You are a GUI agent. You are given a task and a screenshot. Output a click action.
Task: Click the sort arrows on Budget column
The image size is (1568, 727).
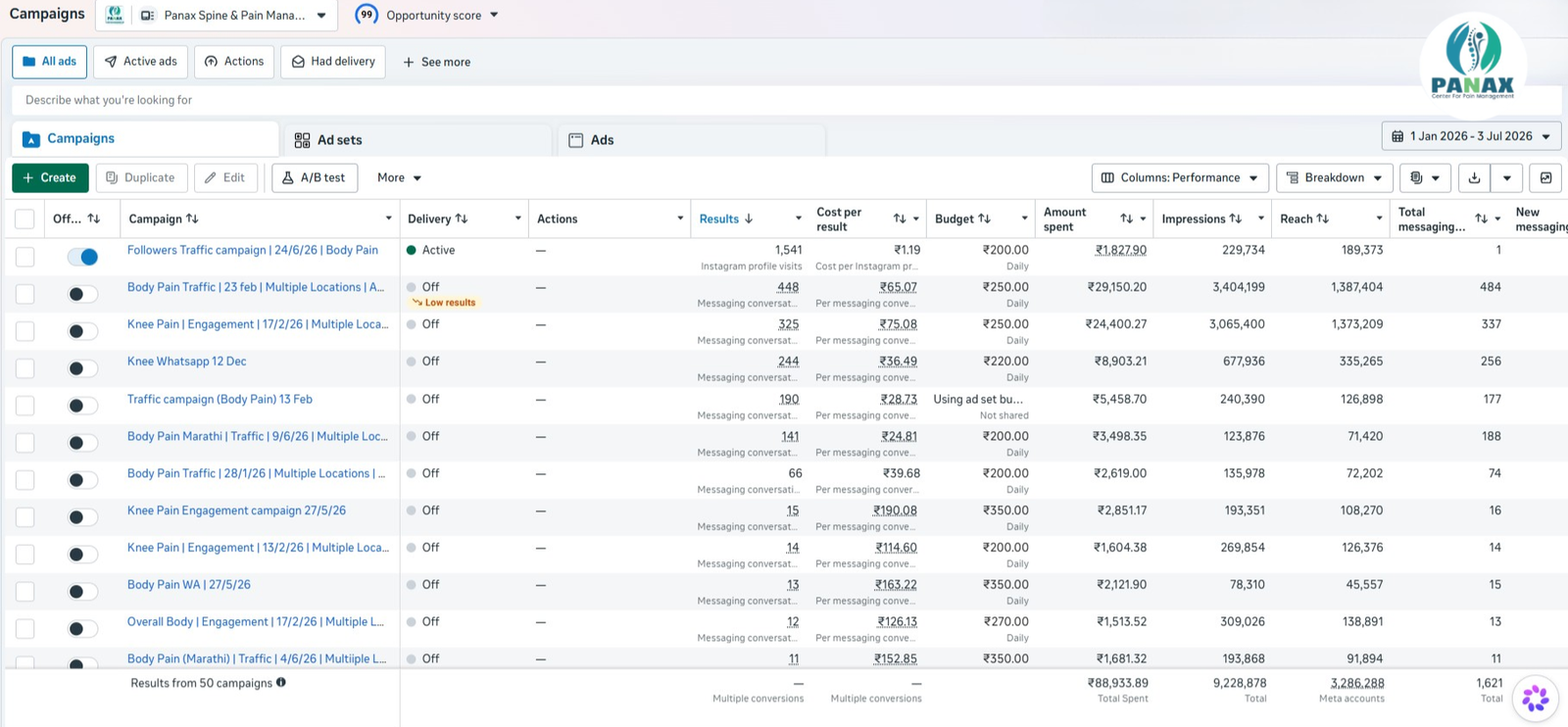(985, 218)
